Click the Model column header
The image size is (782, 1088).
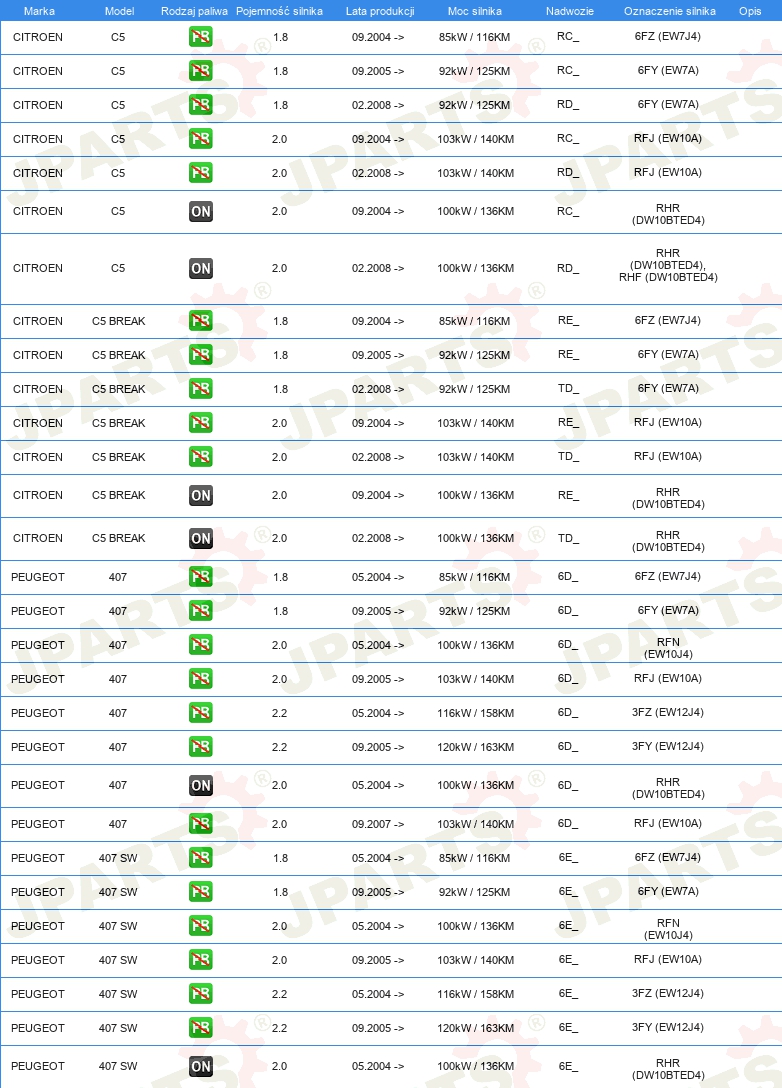(119, 11)
